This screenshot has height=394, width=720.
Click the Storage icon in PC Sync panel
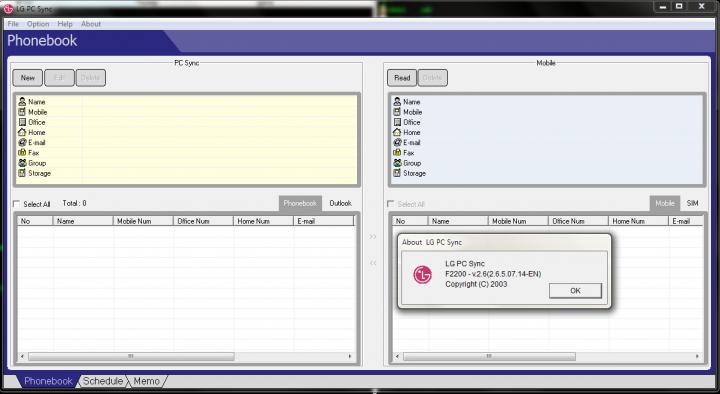tap(22, 173)
